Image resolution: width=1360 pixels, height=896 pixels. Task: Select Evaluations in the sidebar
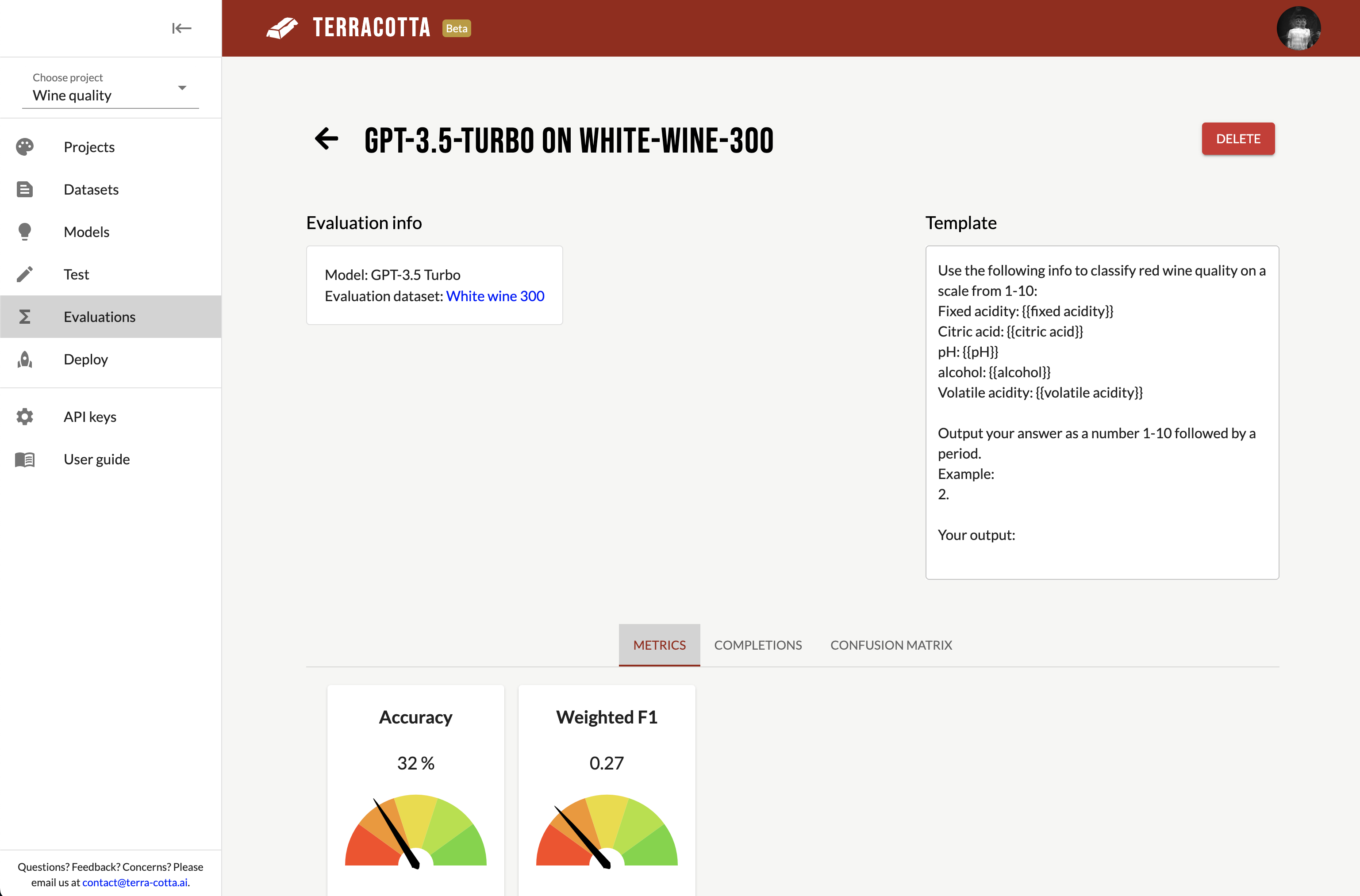[111, 317]
